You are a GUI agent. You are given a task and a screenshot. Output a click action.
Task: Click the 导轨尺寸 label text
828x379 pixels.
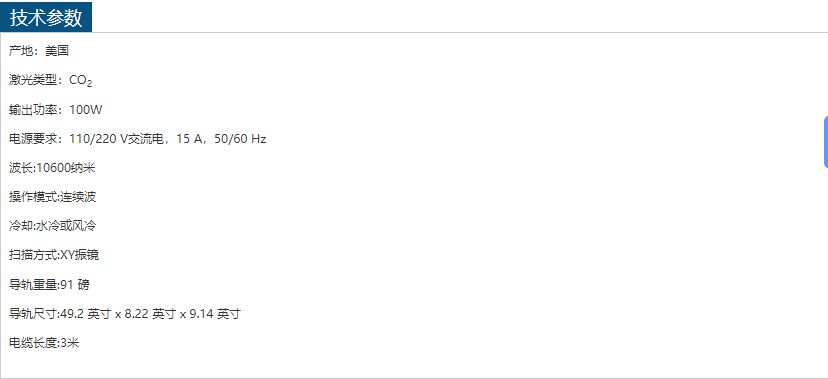[33, 314]
